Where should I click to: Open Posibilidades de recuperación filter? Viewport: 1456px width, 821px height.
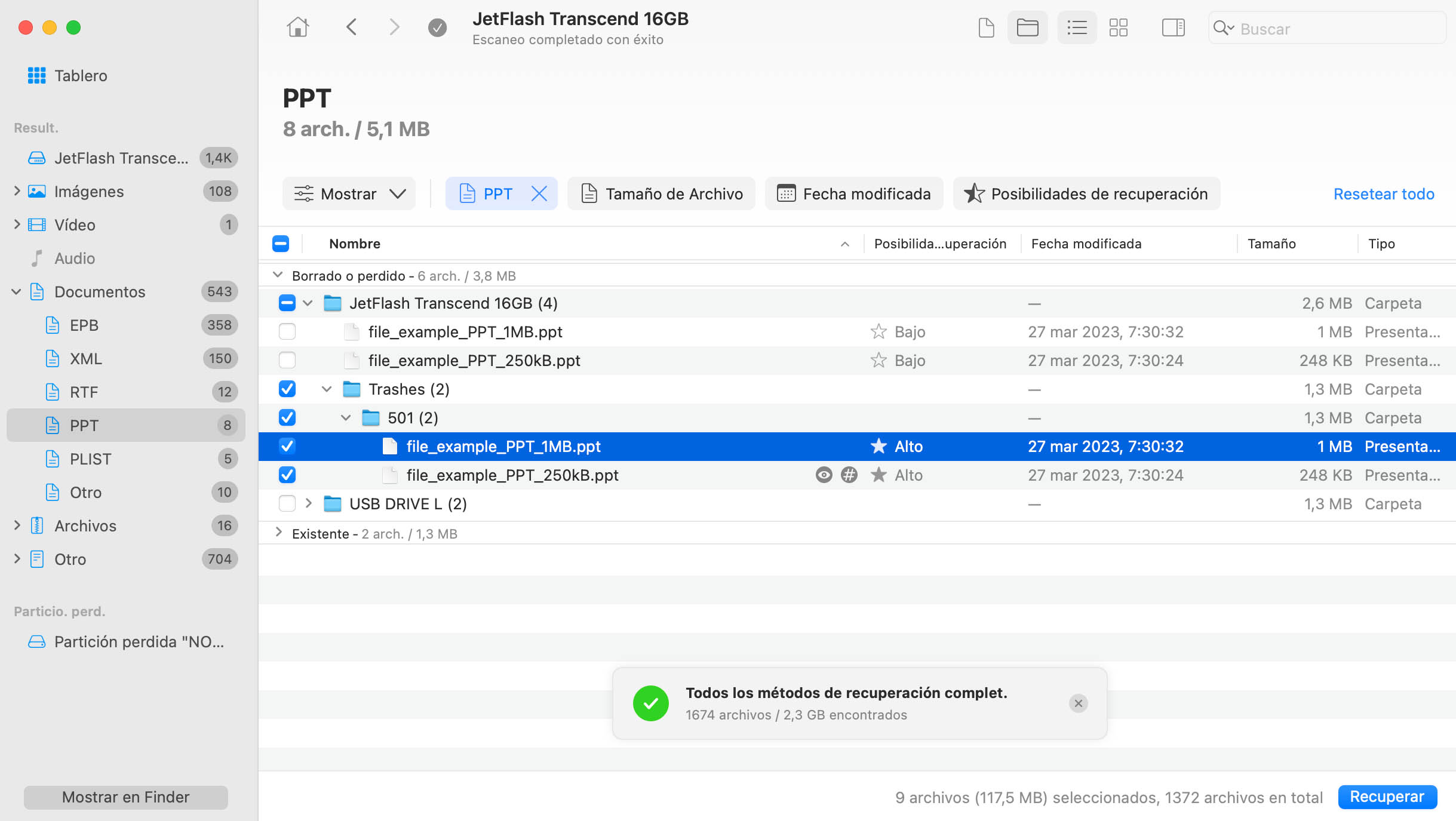pos(1087,194)
